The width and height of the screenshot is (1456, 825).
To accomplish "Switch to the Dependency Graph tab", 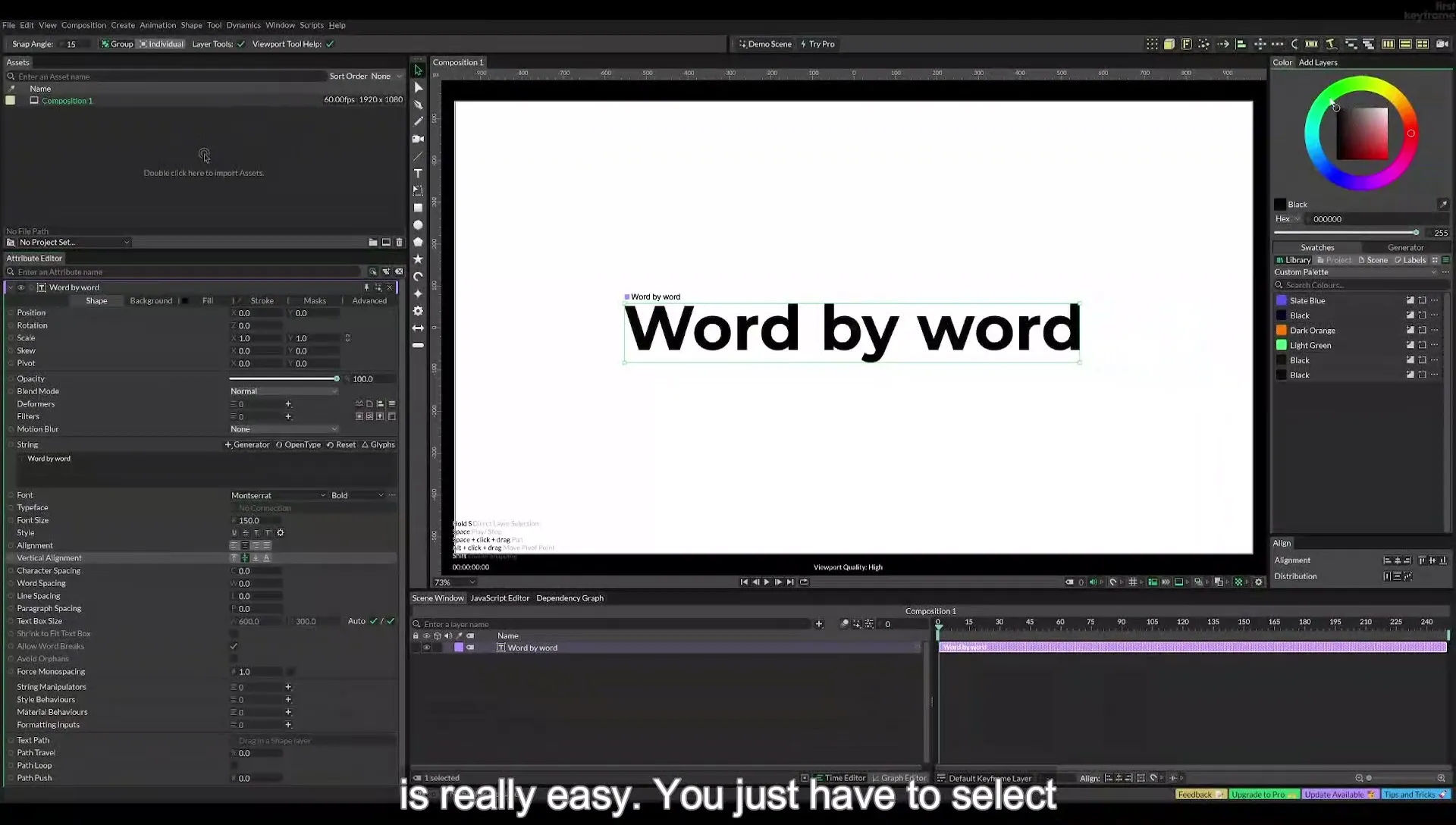I will (x=570, y=598).
